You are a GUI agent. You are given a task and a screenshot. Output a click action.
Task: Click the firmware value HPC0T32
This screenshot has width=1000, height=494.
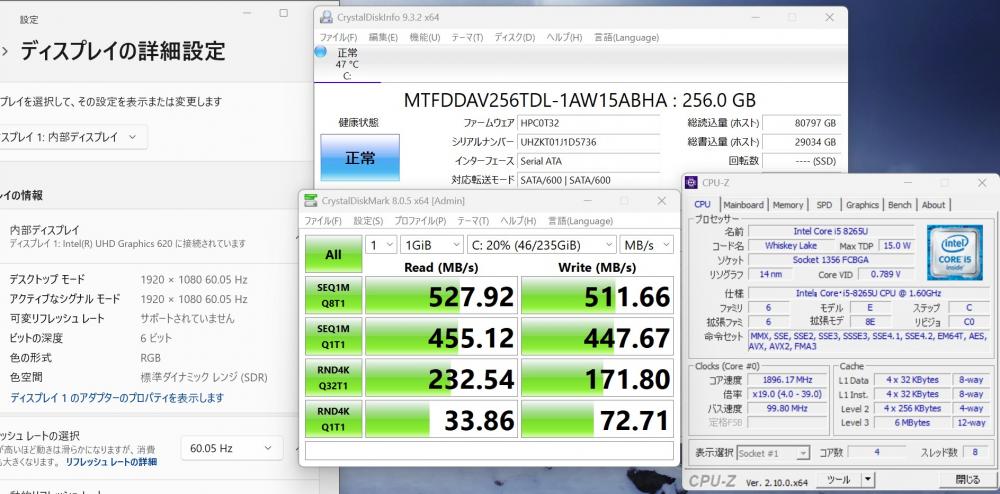pyautogui.click(x=589, y=123)
